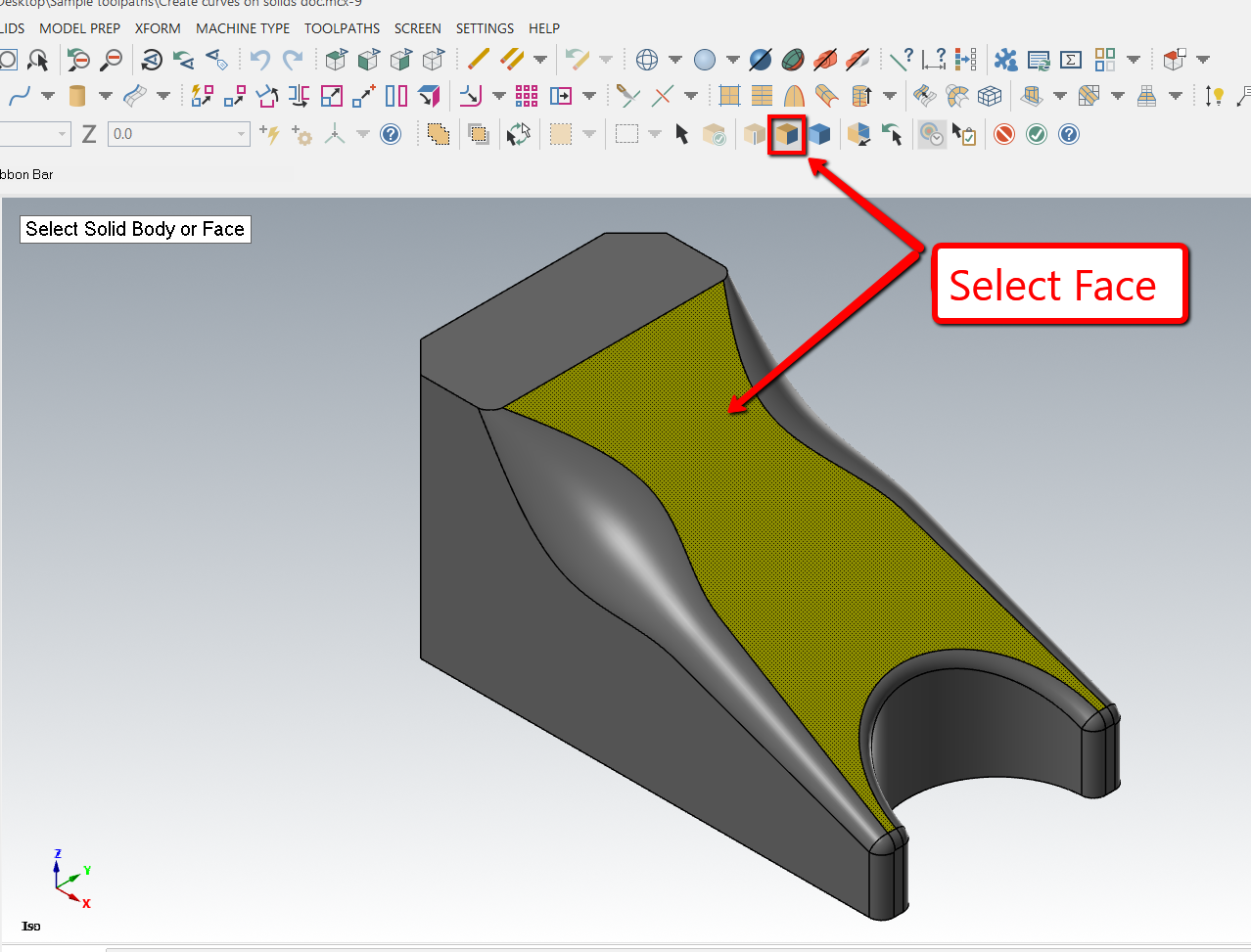Image resolution: width=1251 pixels, height=952 pixels.
Task: Switch to the top view cube icon
Action: [336, 60]
